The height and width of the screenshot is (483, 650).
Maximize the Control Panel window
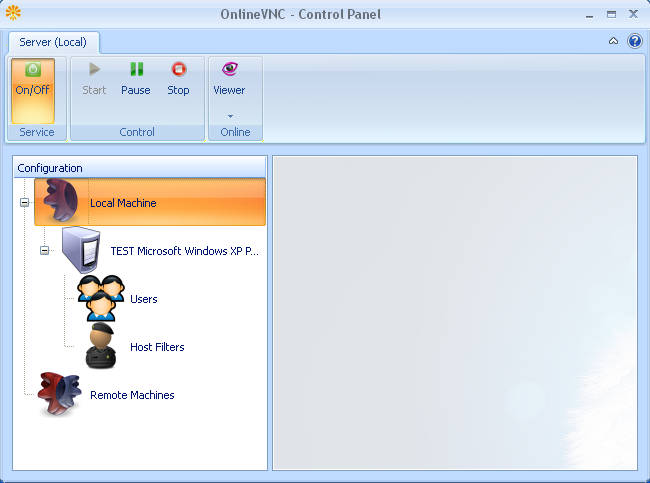[611, 15]
